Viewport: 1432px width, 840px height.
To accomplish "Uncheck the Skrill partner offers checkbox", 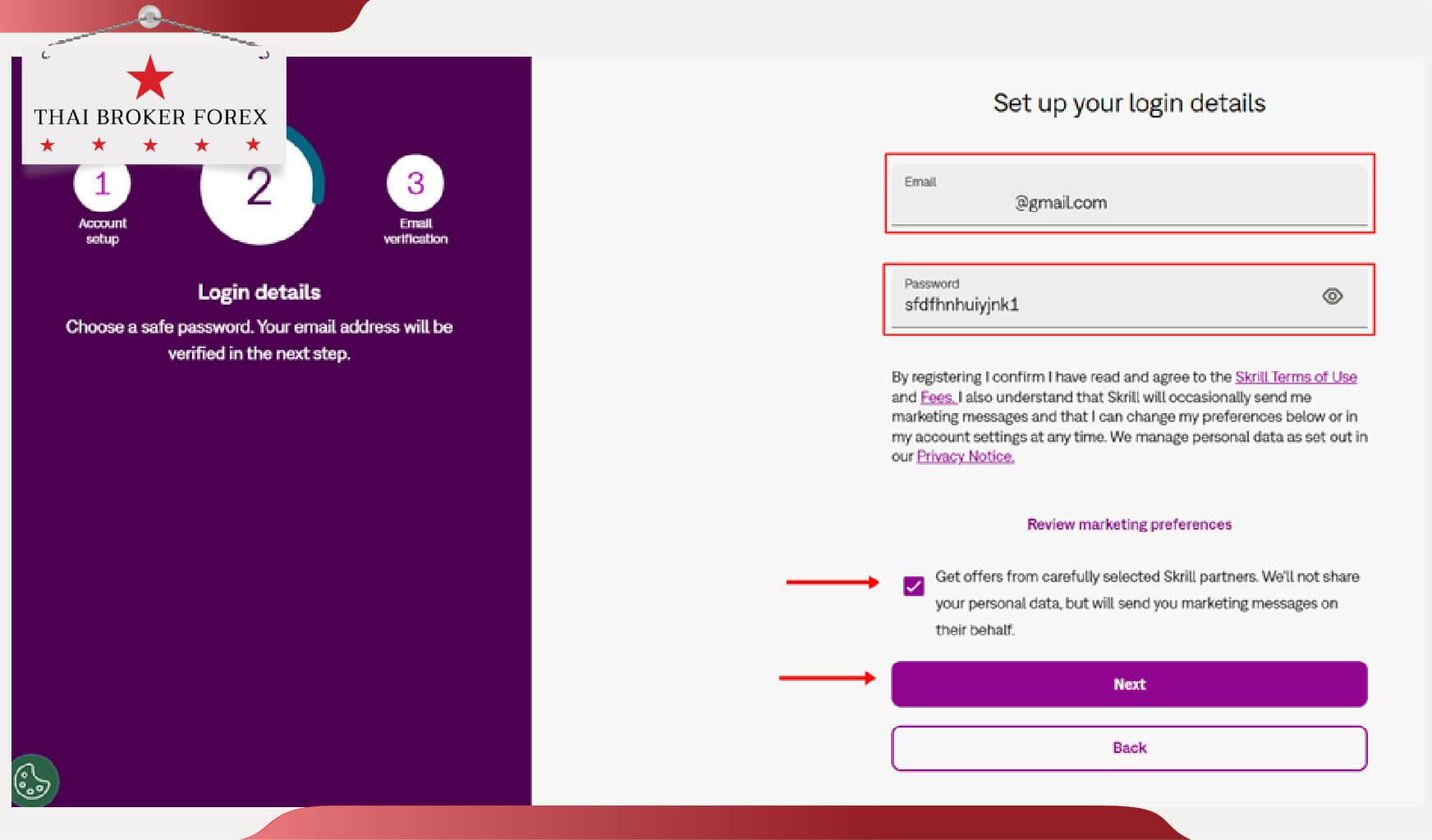I will [913, 585].
